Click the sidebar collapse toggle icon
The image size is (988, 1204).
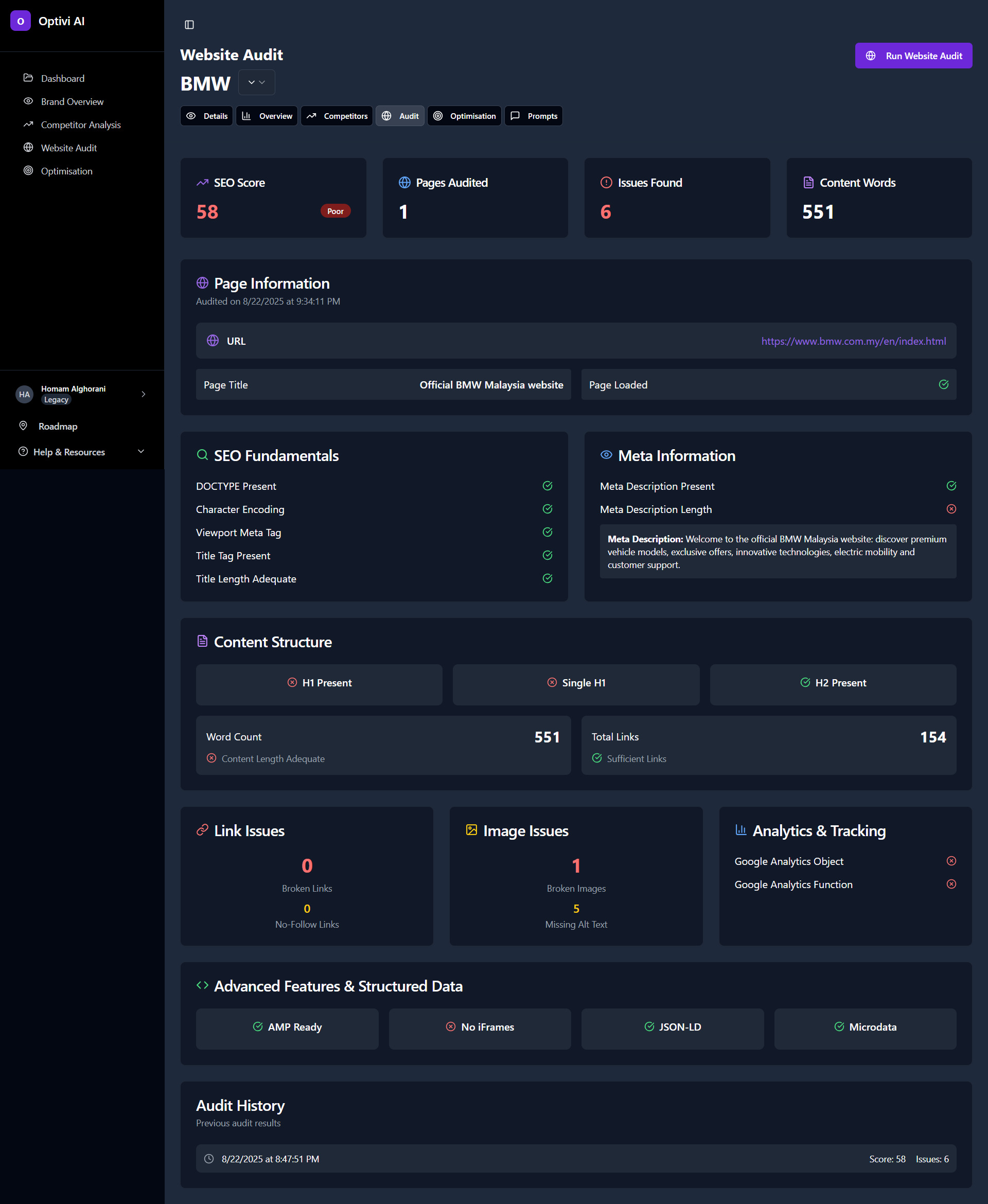(189, 25)
